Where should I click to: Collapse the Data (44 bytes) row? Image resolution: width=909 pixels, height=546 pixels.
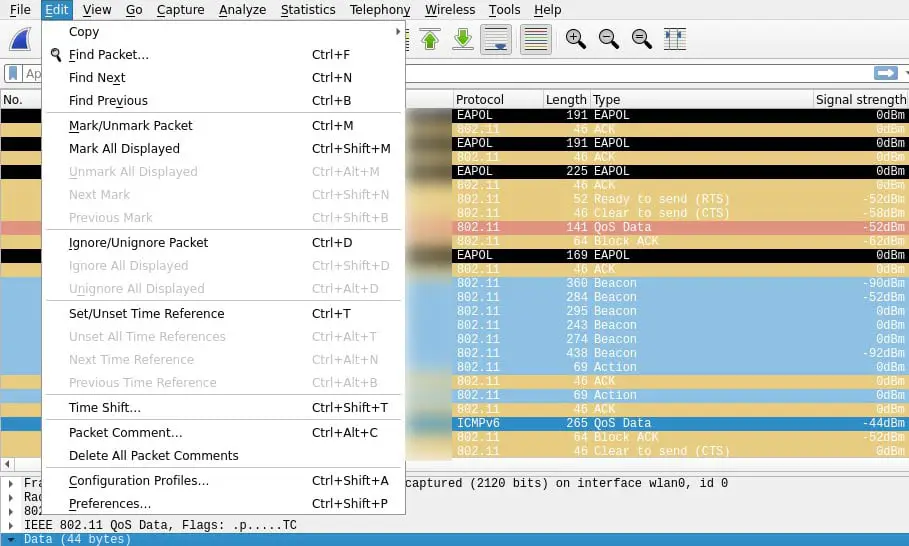pos(11,539)
